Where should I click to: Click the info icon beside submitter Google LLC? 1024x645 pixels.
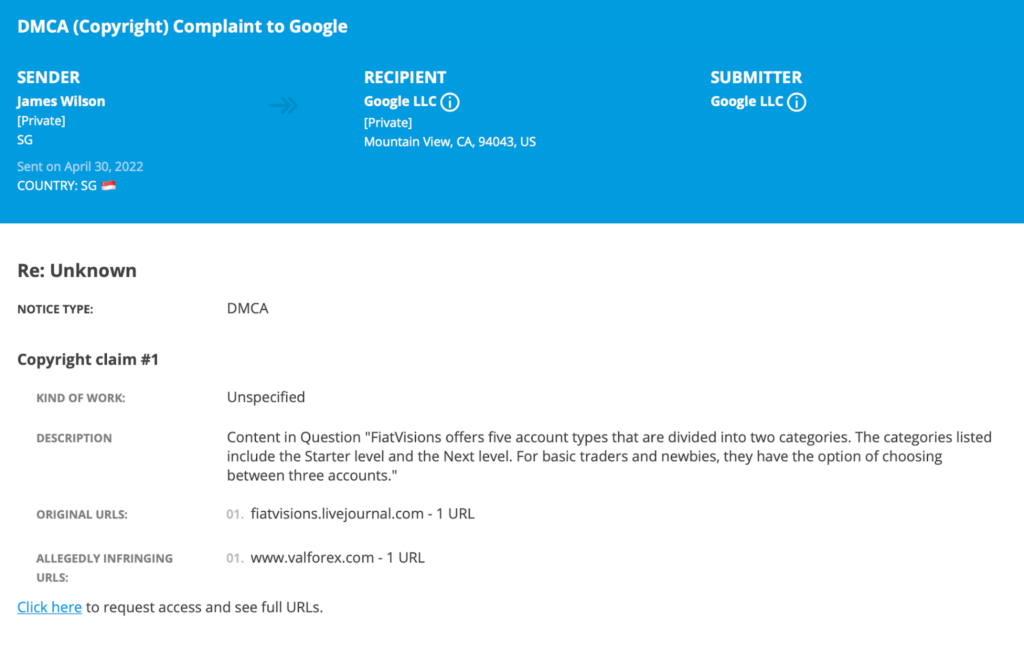(796, 102)
